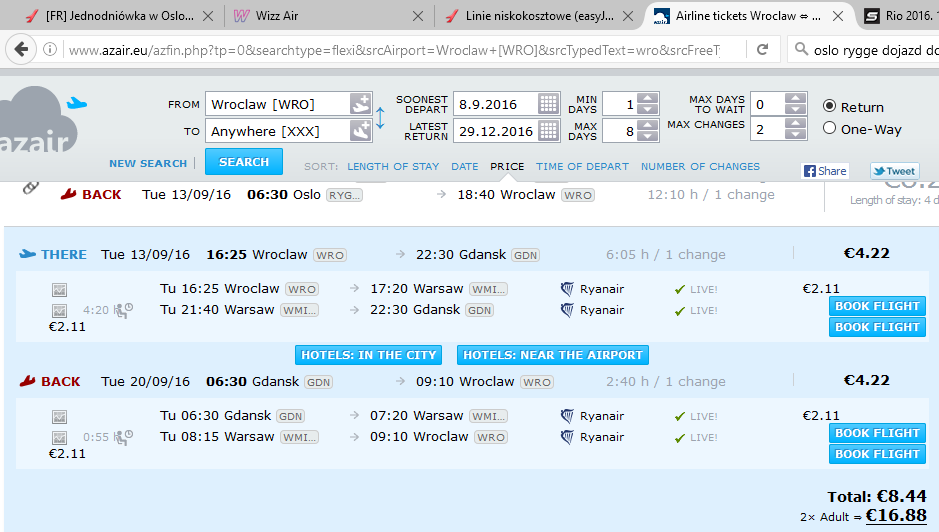Increase MIN DAYS value
939x532 pixels.
647,98
